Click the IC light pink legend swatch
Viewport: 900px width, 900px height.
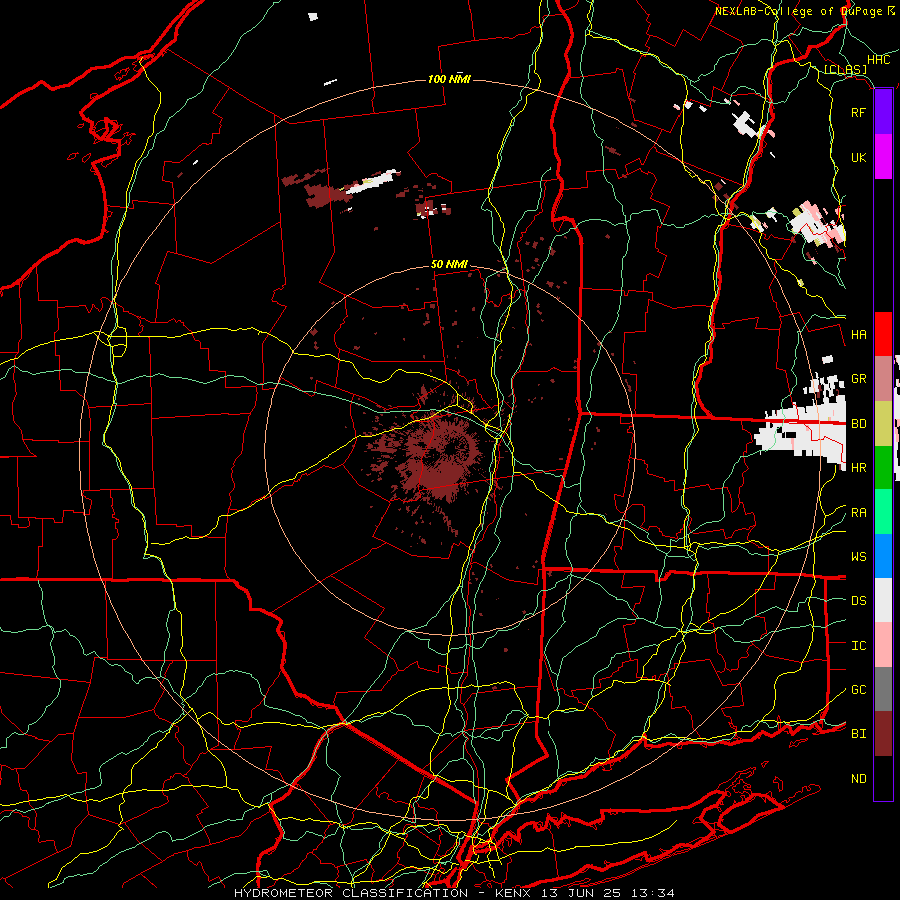pos(883,645)
